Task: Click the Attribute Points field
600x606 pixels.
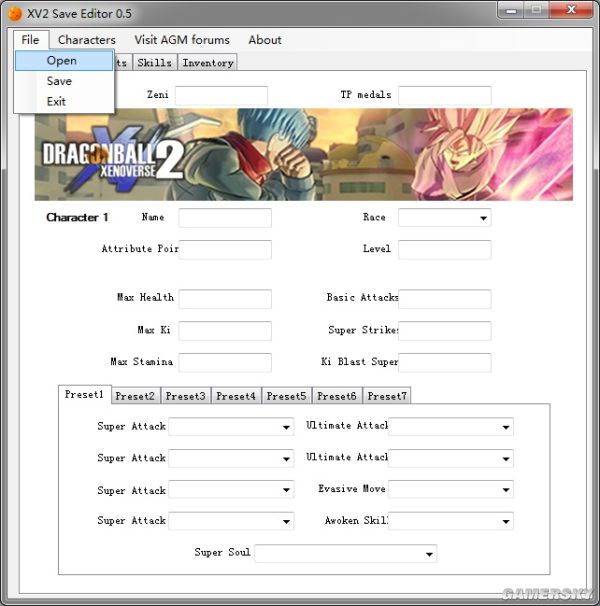Action: (225, 250)
